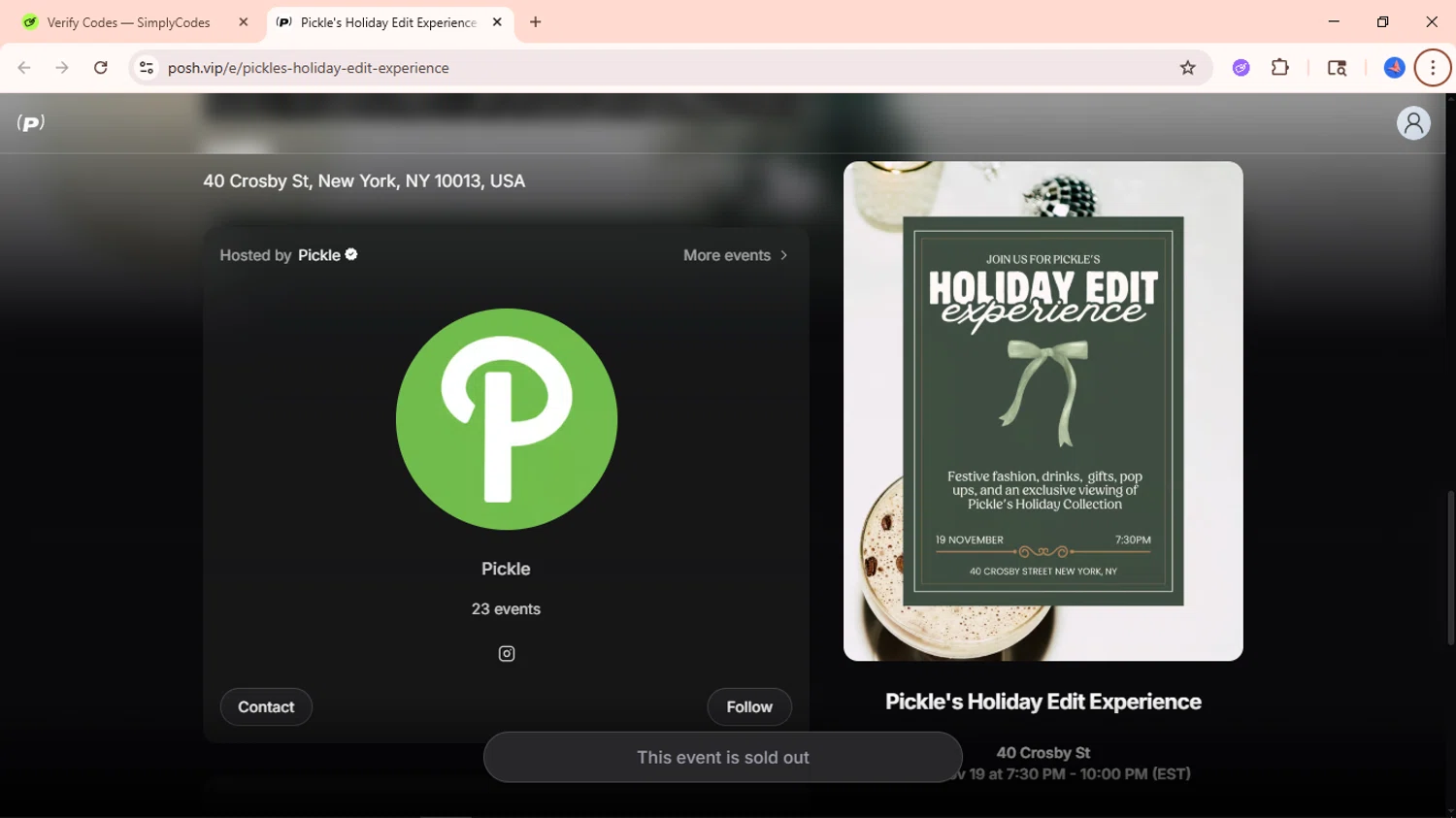Viewport: 1456px width, 818px height.
Task: Click the large green Pickle logo
Action: pos(507,419)
